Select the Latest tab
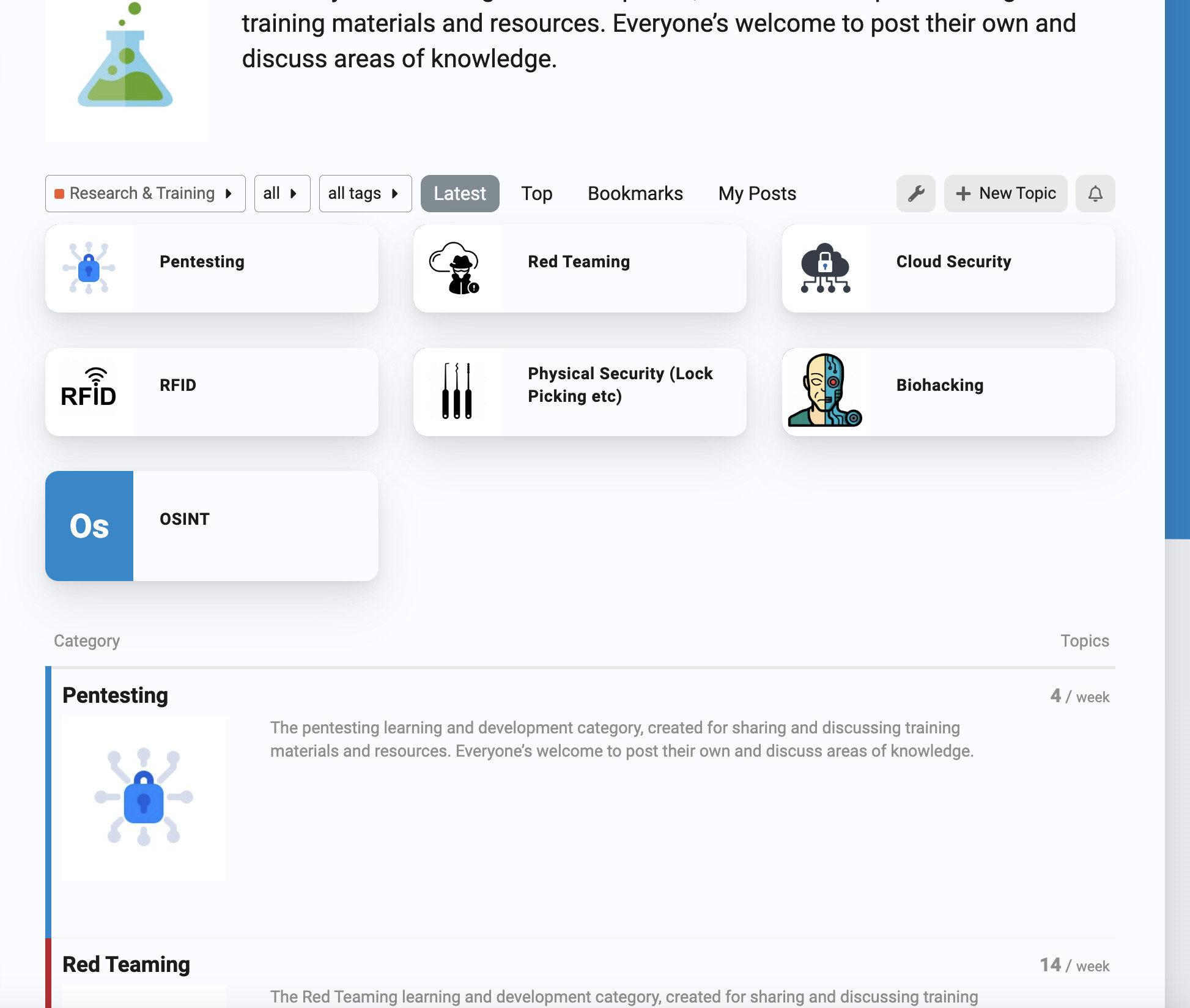The image size is (1190, 1008). tap(459, 193)
